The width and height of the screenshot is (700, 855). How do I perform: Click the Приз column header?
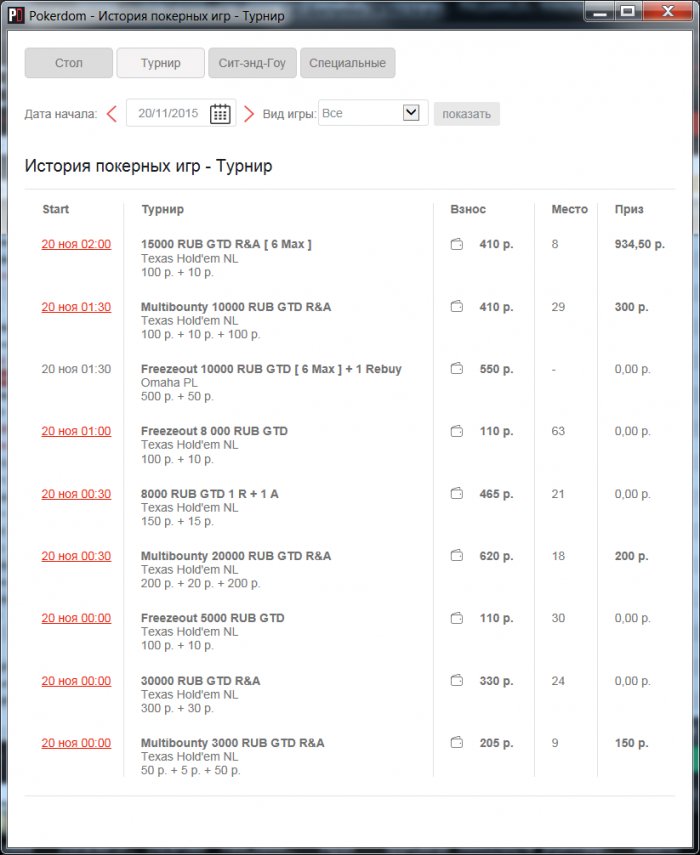(x=629, y=209)
